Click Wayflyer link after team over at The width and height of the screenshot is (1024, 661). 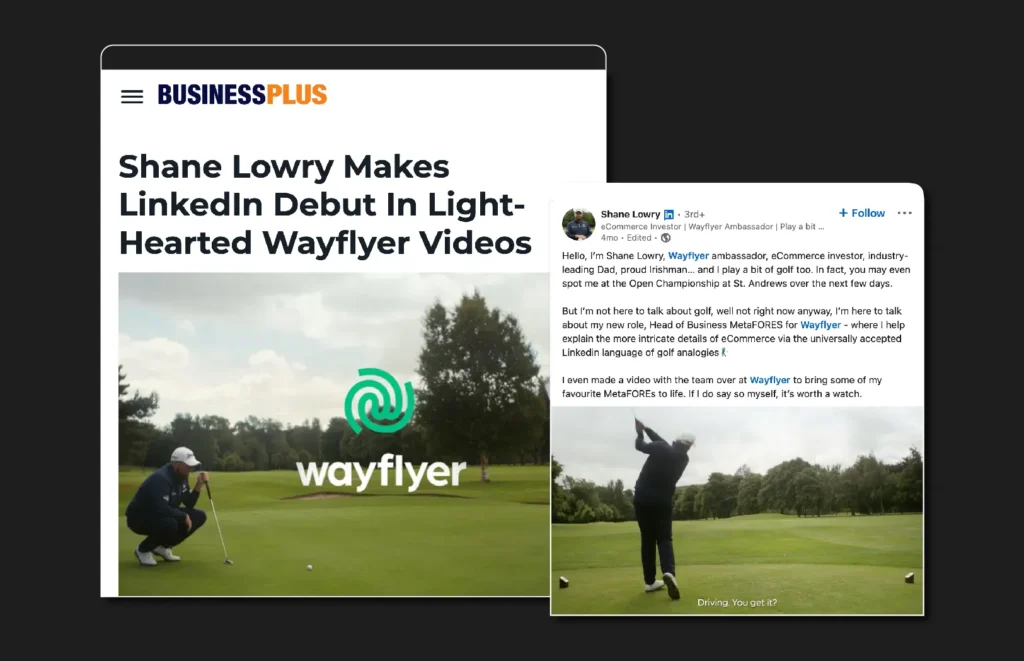coord(769,379)
